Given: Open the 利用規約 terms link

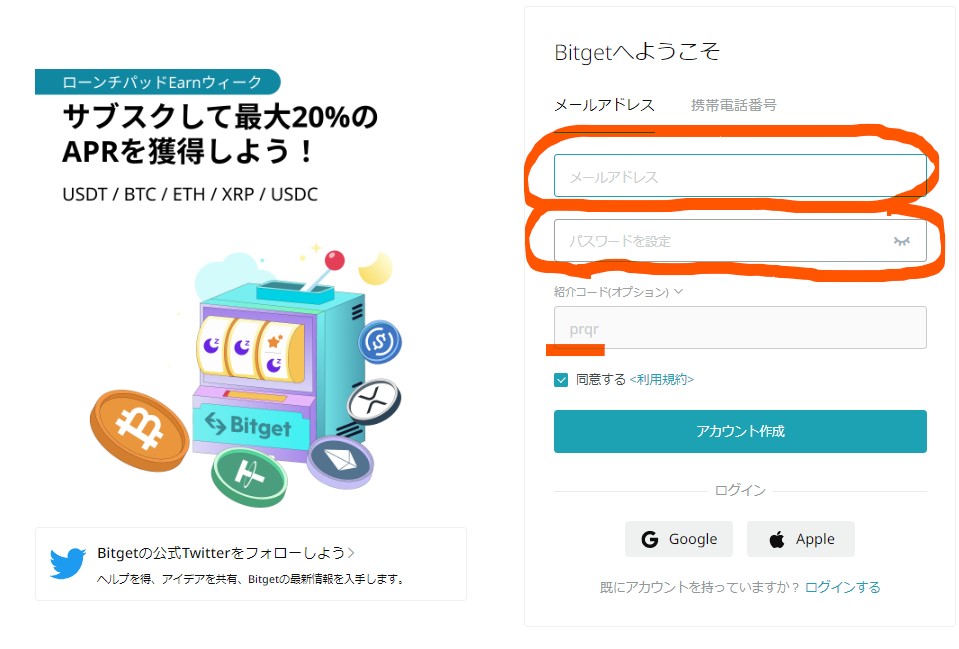Looking at the screenshot, I should click(x=661, y=380).
